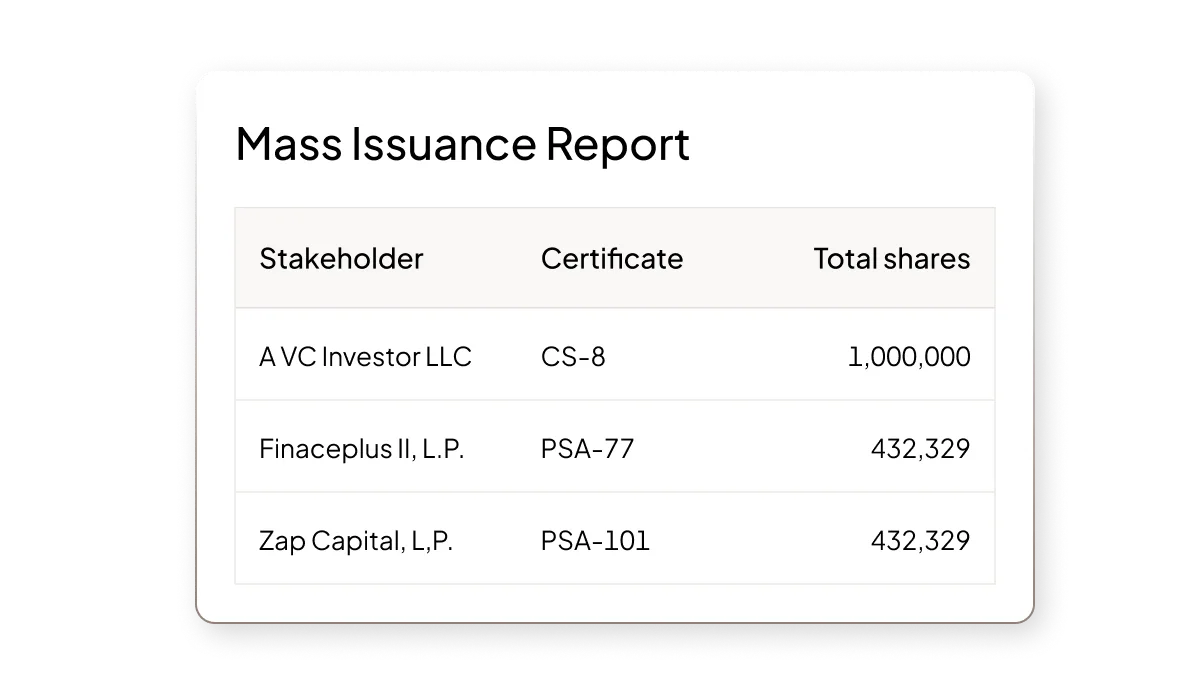Image resolution: width=1200 pixels, height=675 pixels.
Task: Click the 1,000,000 total shares cell
Action: (x=909, y=356)
